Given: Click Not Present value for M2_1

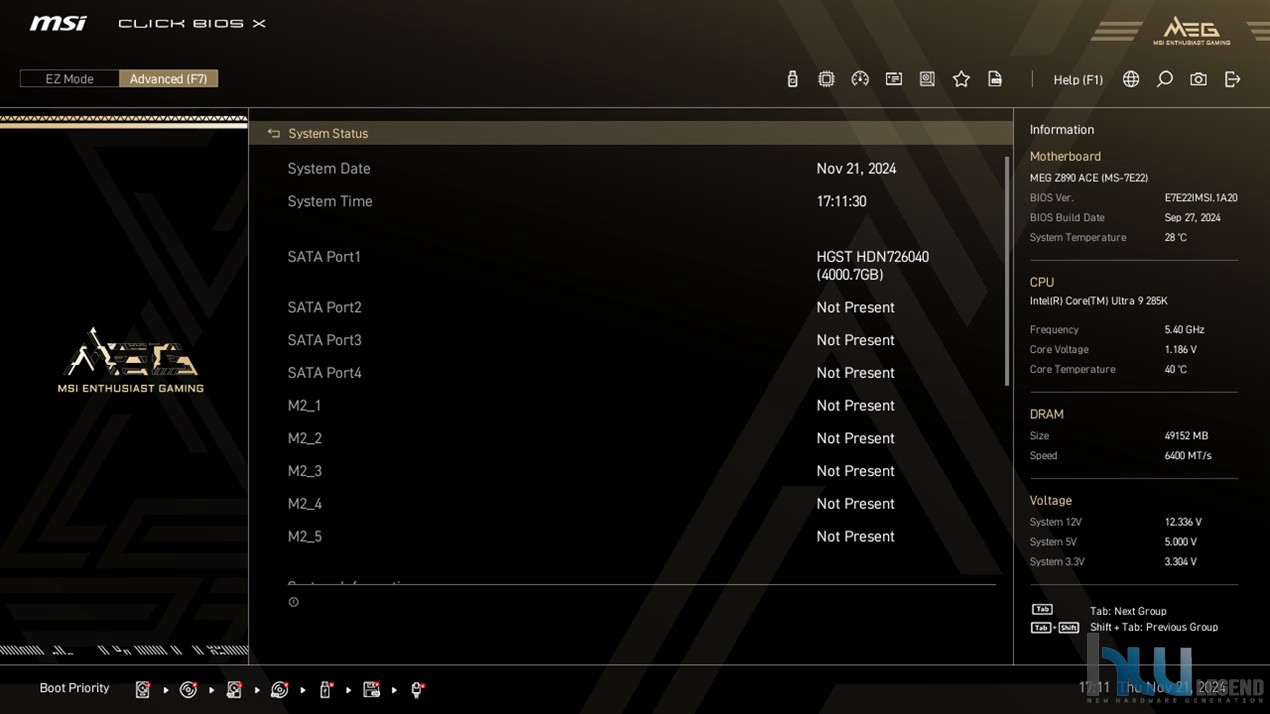Looking at the screenshot, I should [855, 406].
